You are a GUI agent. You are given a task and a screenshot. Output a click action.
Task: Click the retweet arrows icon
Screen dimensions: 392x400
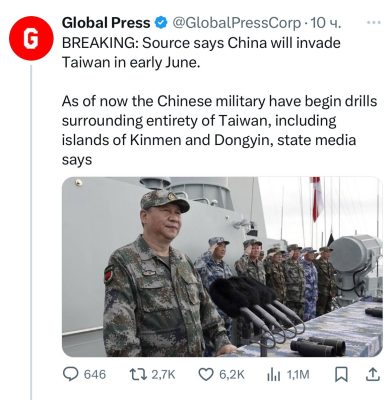[138, 374]
